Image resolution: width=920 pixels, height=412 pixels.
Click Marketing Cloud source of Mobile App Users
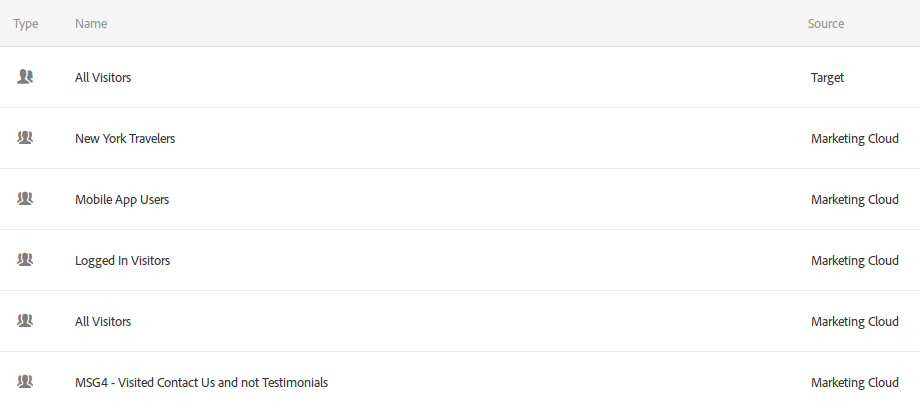854,200
